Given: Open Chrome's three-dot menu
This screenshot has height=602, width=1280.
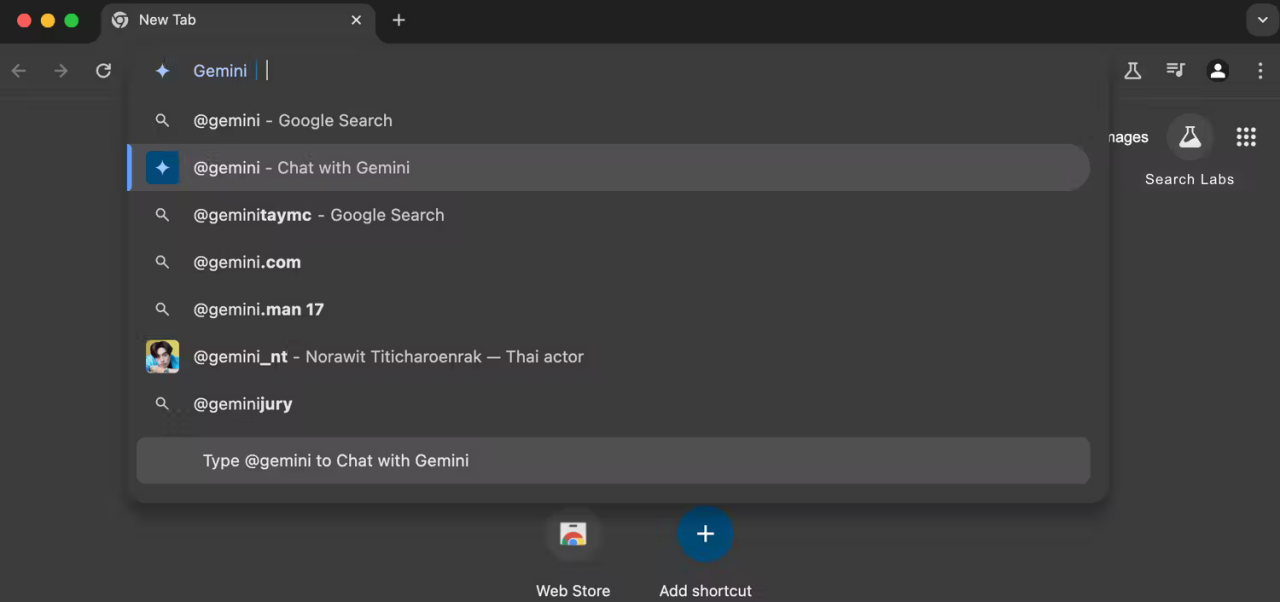Looking at the screenshot, I should 1260,70.
